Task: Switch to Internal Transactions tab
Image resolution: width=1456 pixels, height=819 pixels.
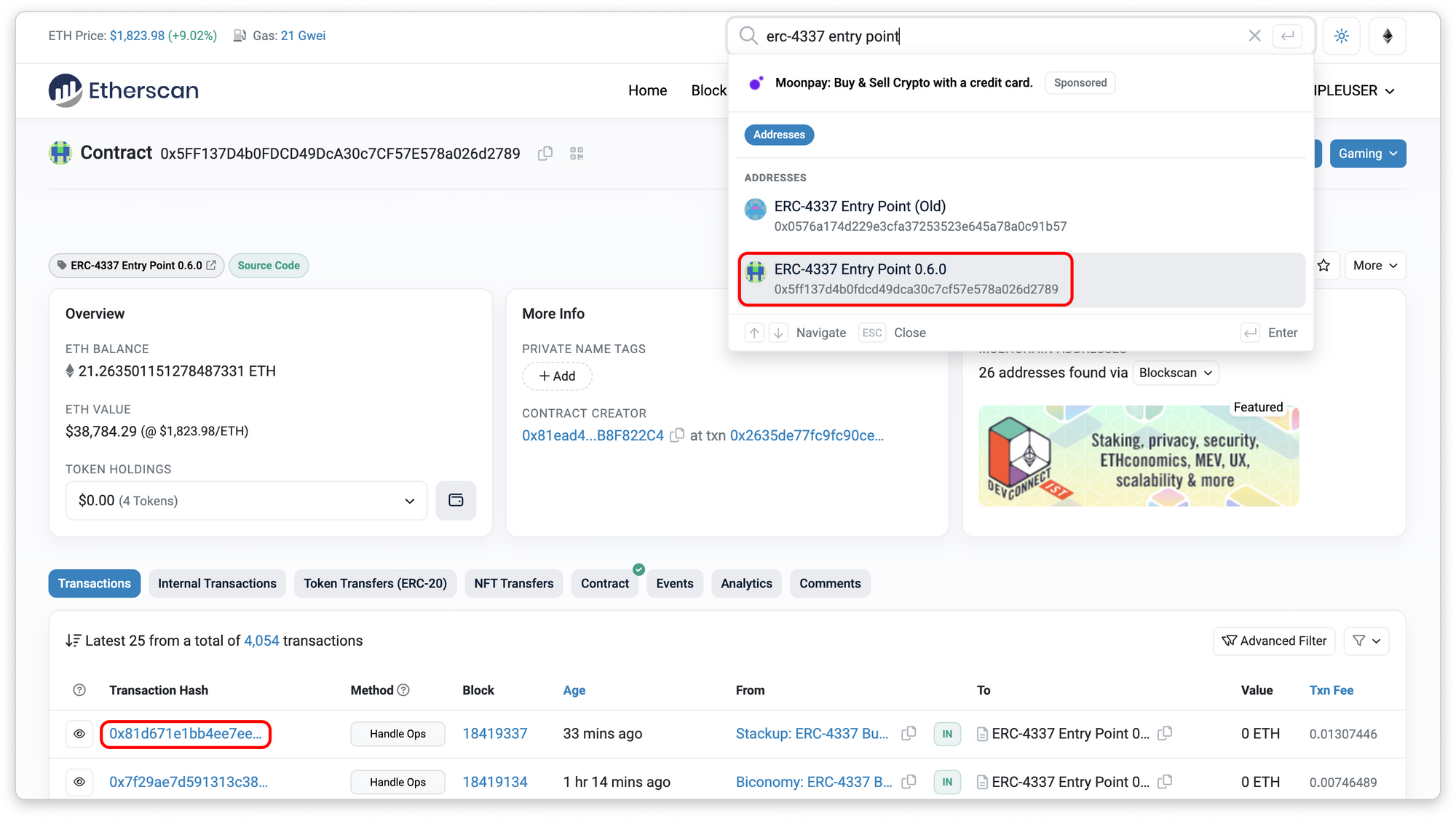Action: (217, 584)
